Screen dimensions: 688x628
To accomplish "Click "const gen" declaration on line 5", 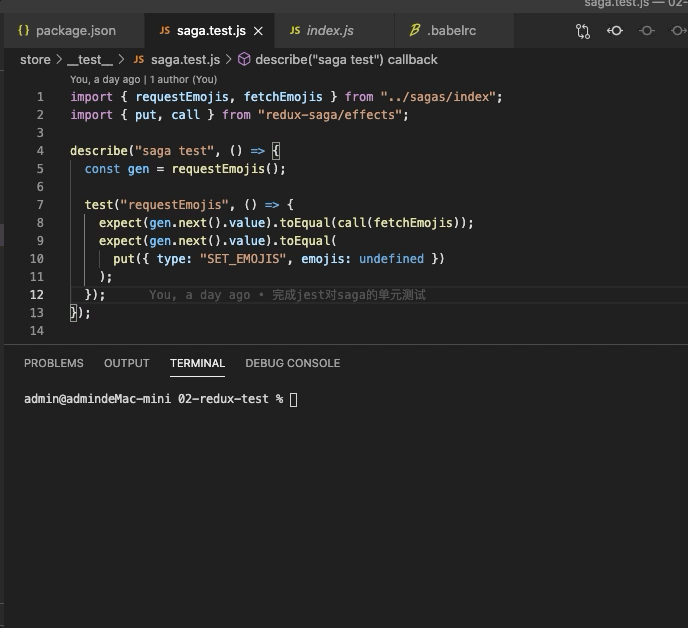I will coord(117,169).
